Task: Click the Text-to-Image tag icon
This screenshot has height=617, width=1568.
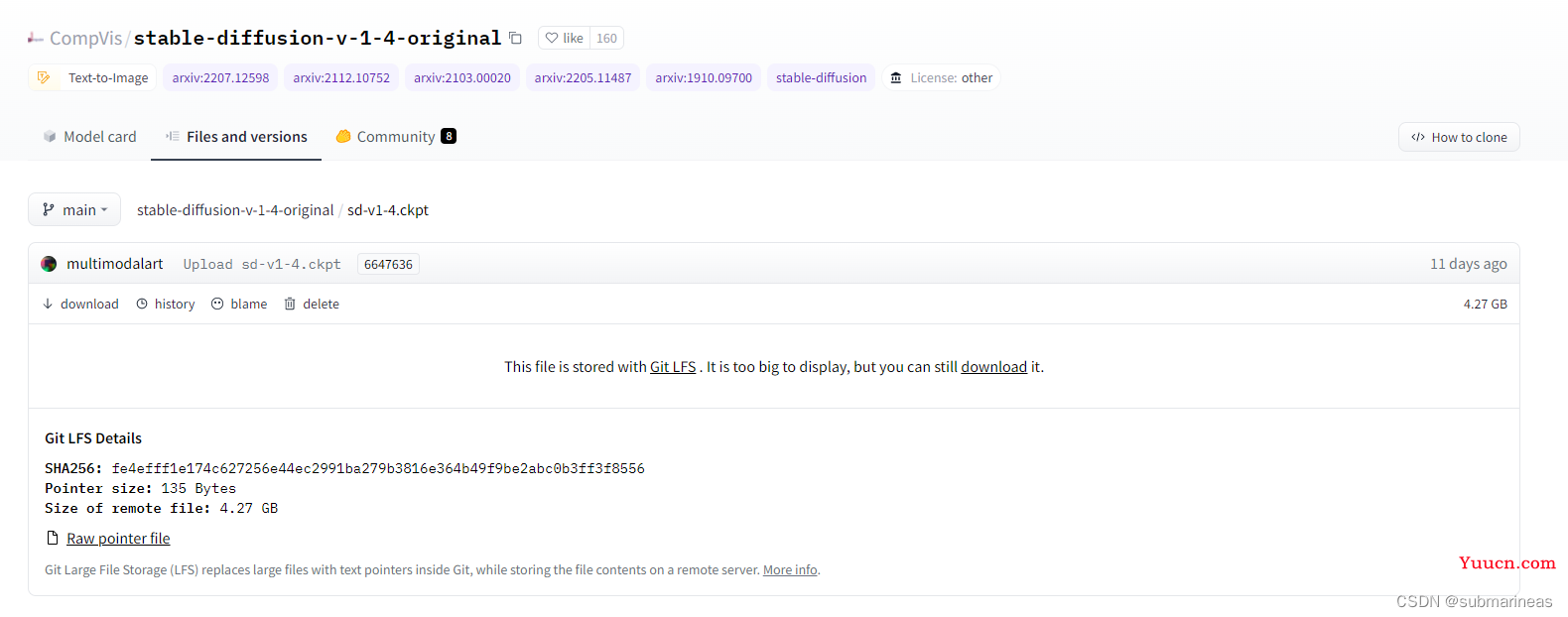Action: (44, 77)
